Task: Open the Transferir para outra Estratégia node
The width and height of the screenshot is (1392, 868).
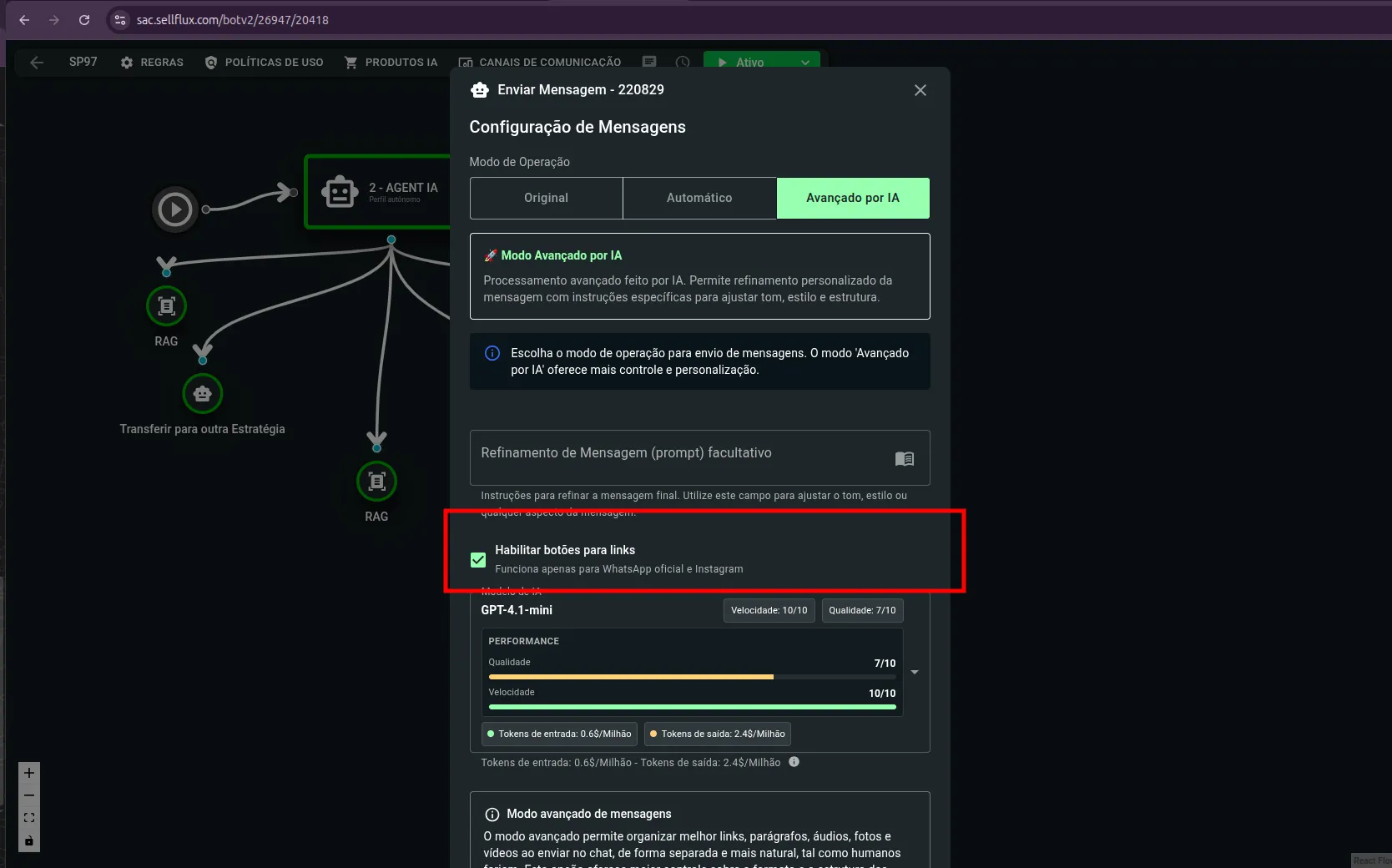Action: pyautogui.click(x=202, y=394)
